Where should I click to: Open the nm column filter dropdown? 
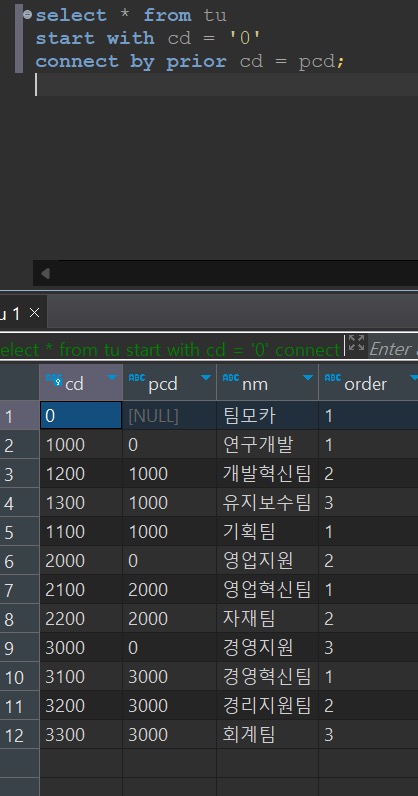point(308,377)
